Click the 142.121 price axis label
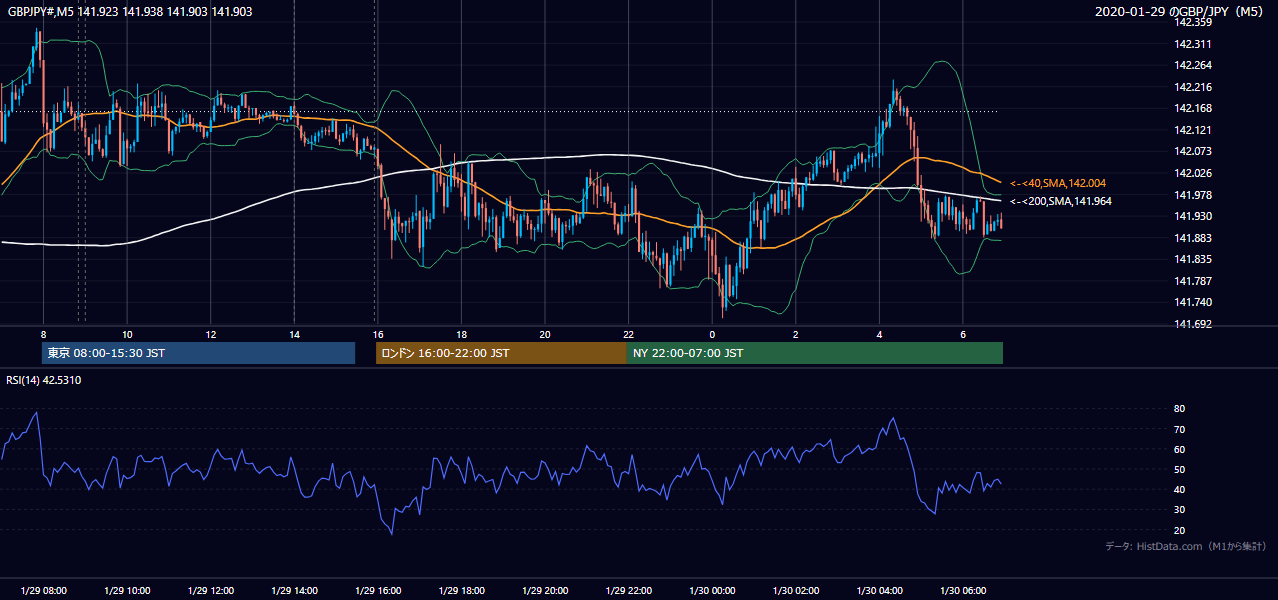Viewport: 1278px width, 600px height. [x=1193, y=130]
